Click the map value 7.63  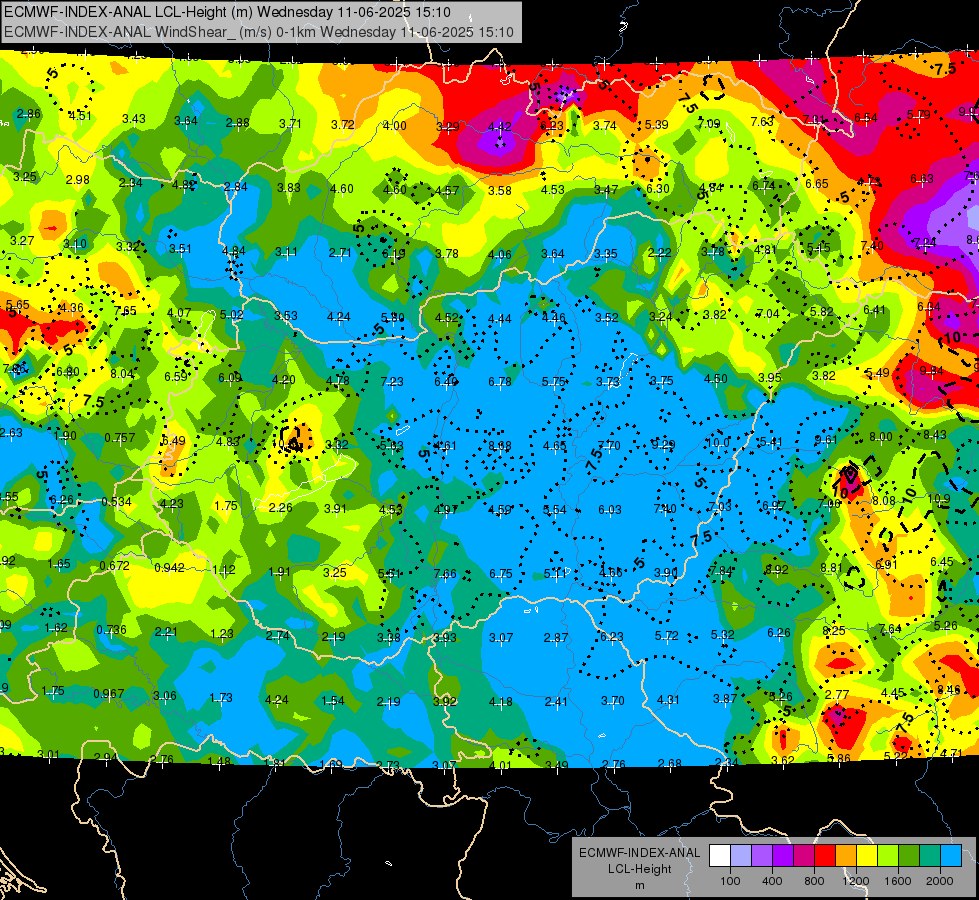pyautogui.click(x=762, y=122)
